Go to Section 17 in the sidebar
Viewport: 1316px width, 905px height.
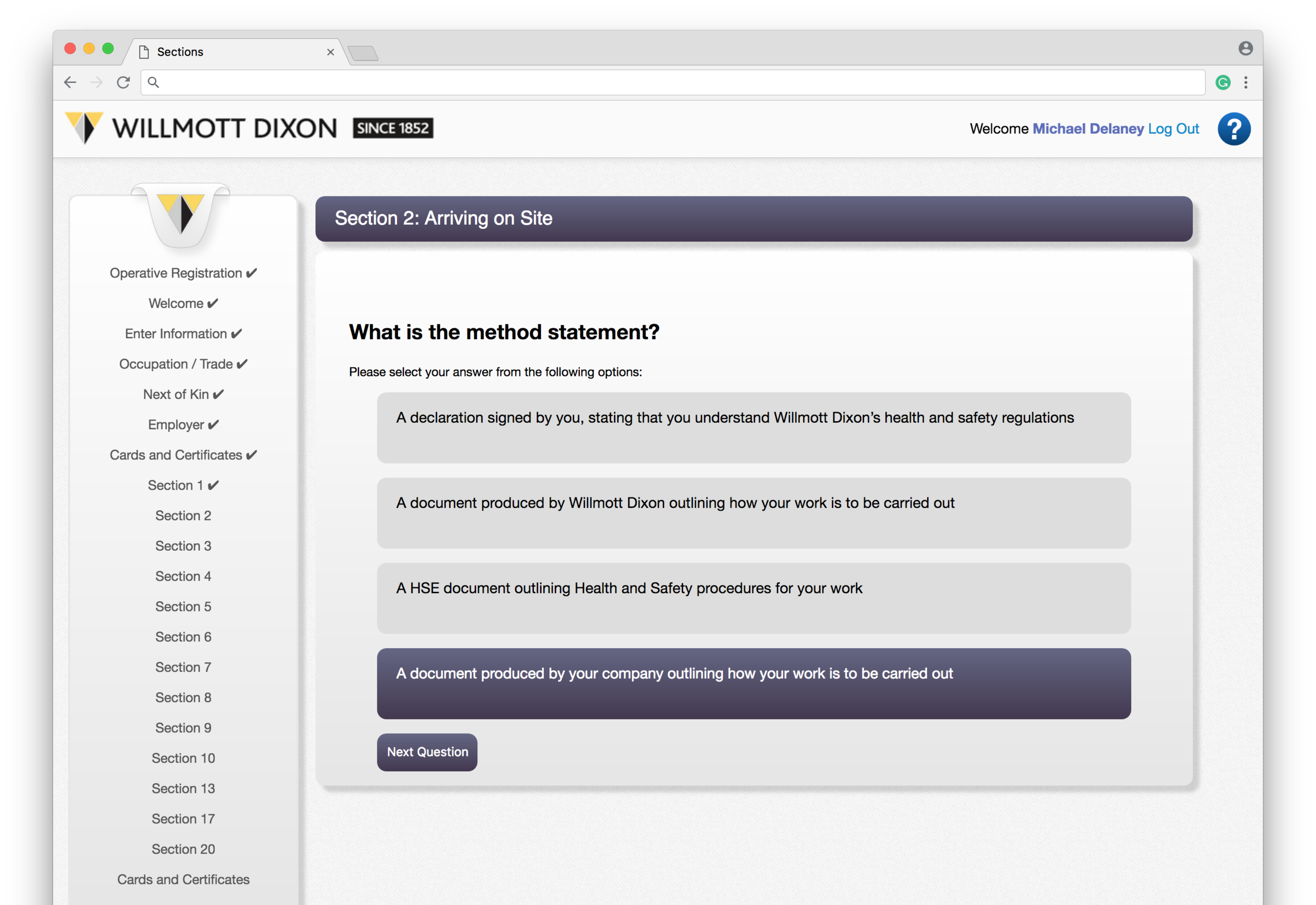(183, 819)
